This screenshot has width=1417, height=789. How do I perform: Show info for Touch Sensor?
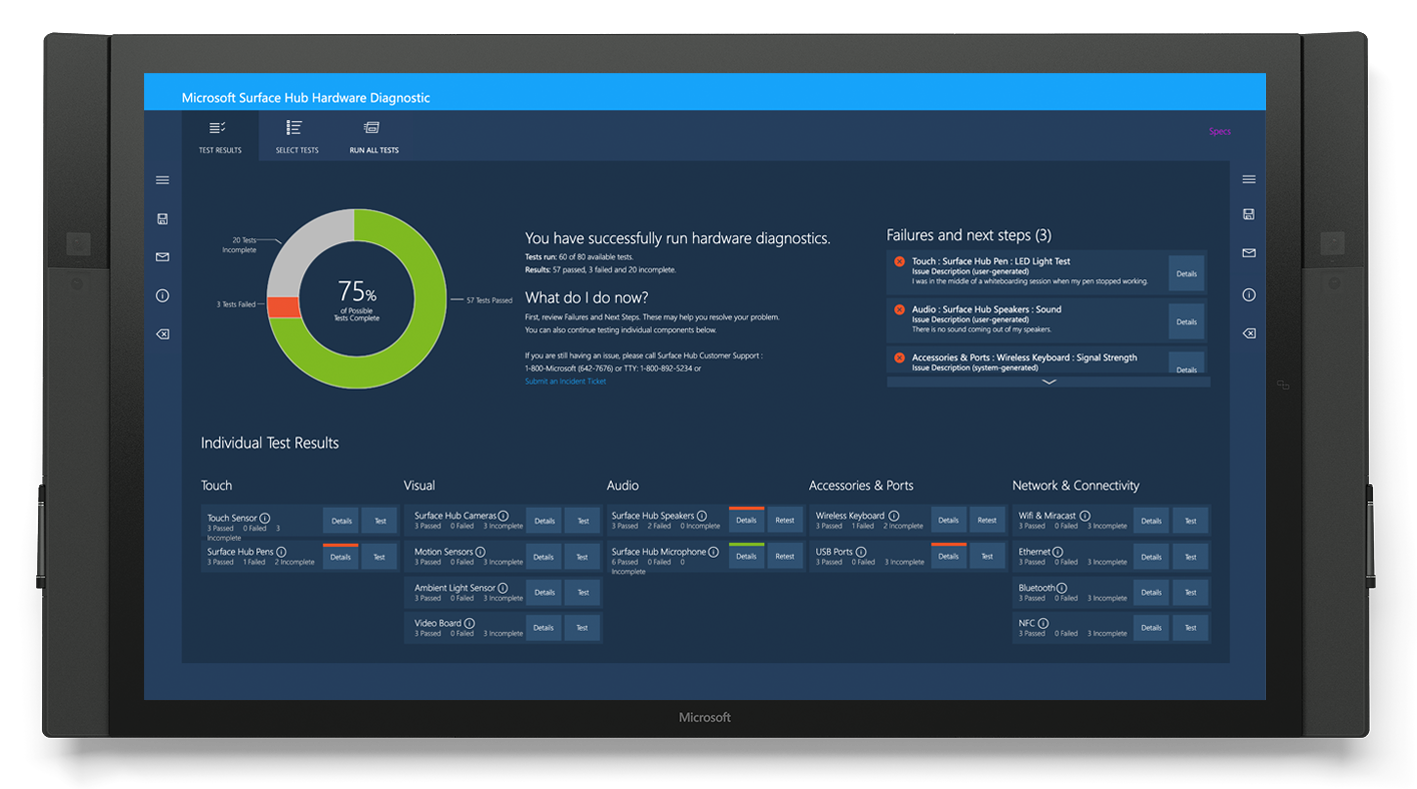[x=265, y=518]
